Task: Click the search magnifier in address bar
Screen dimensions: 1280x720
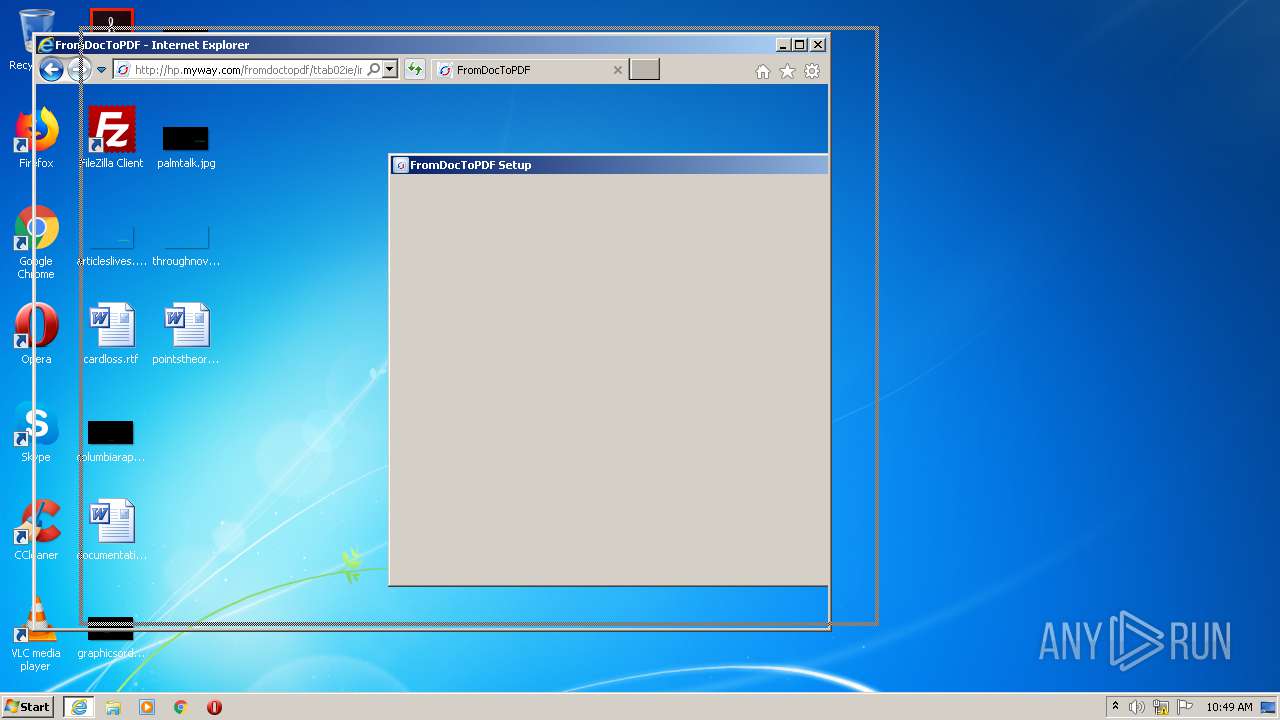Action: coord(374,70)
